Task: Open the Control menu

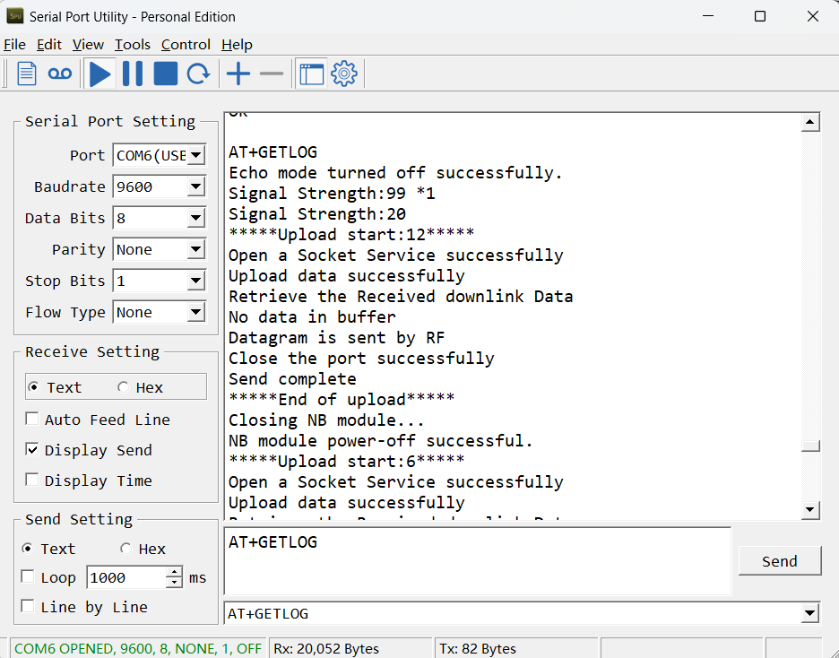Action: click(186, 44)
